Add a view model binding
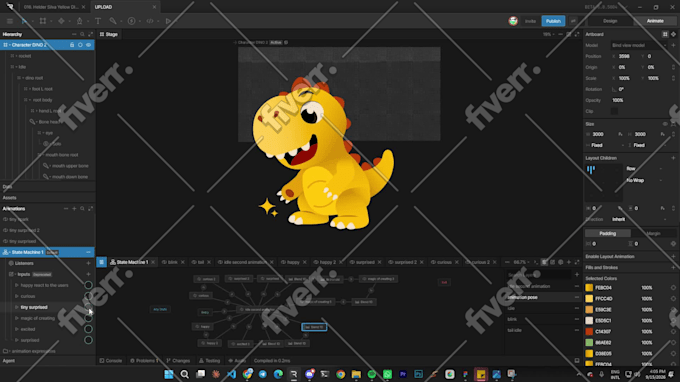Image resolution: width=680 pixels, height=382 pixels. pyautogui.click(x=673, y=45)
